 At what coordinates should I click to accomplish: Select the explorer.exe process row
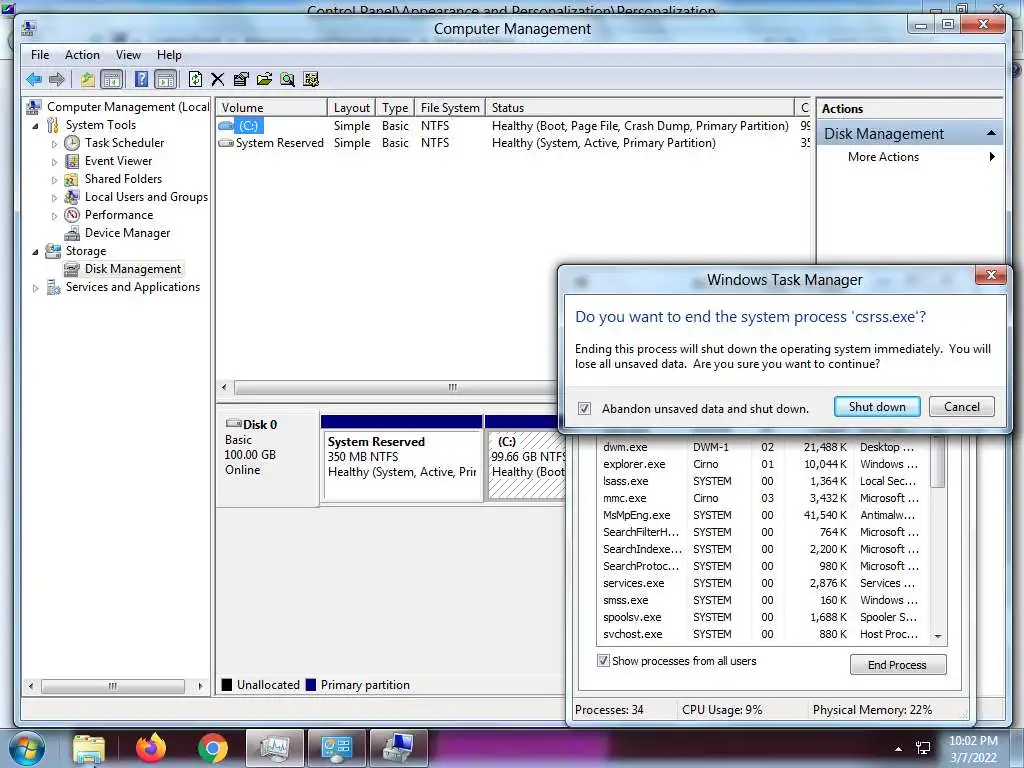pos(762,464)
